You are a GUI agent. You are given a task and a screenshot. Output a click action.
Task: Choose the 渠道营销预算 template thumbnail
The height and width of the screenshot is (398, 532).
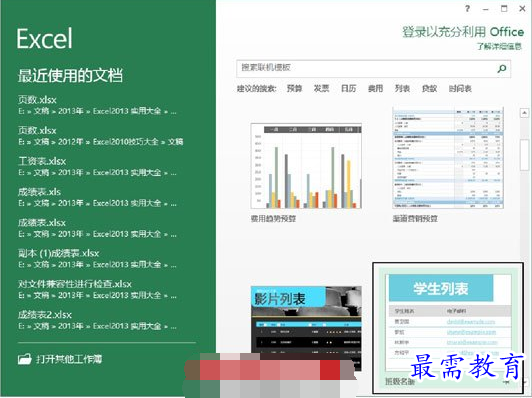pos(448,158)
